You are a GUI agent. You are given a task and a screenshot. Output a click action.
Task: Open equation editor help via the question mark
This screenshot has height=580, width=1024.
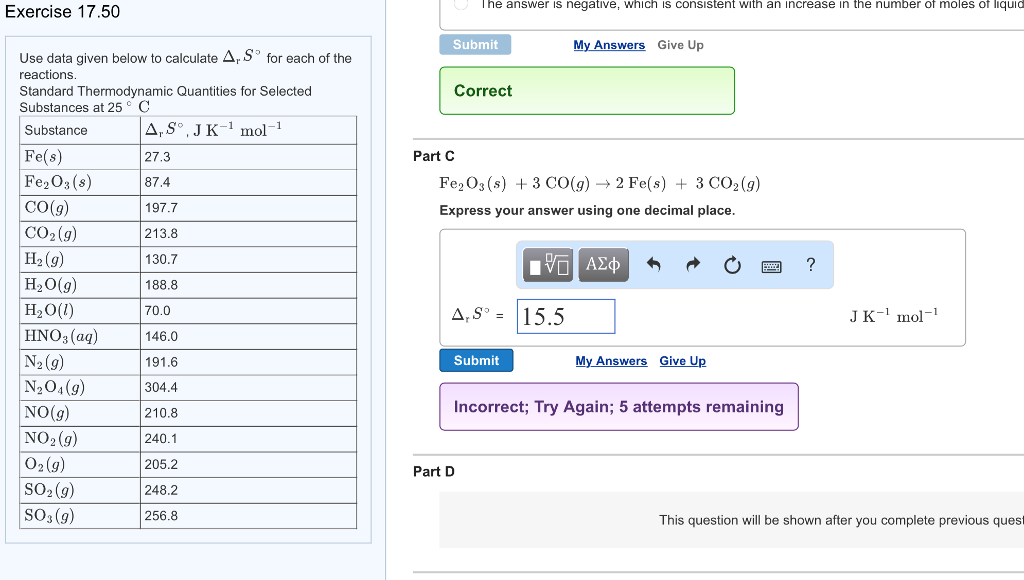(x=809, y=264)
